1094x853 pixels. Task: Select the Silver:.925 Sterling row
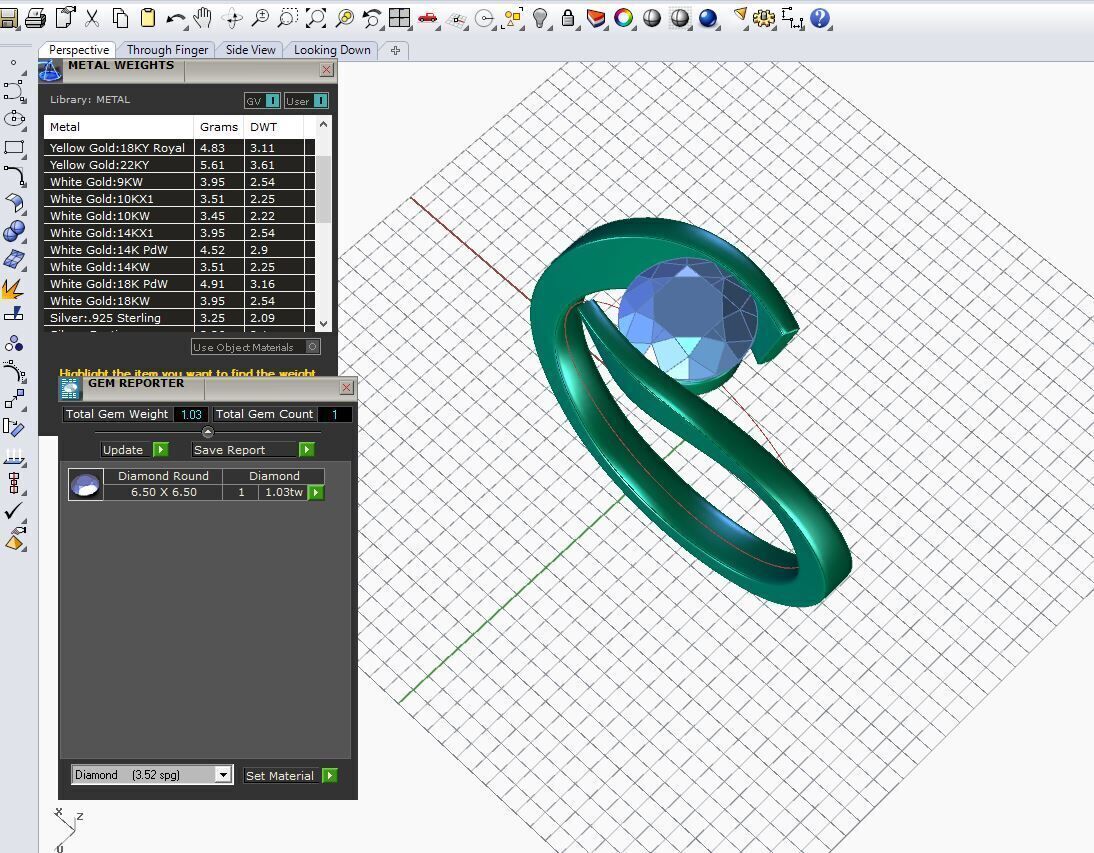tap(179, 317)
